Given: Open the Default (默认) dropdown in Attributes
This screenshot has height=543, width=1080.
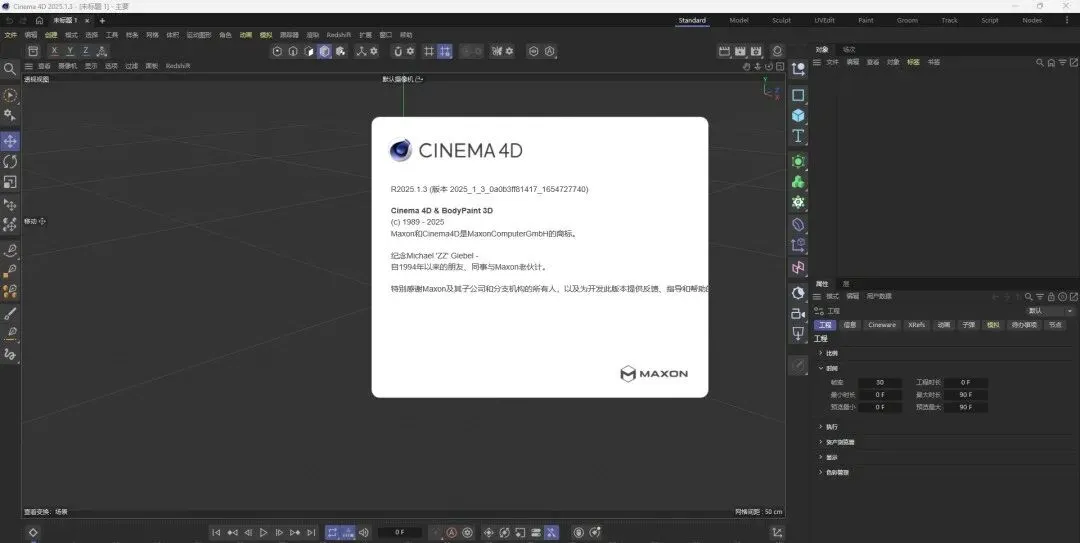Looking at the screenshot, I should pyautogui.click(x=1048, y=311).
